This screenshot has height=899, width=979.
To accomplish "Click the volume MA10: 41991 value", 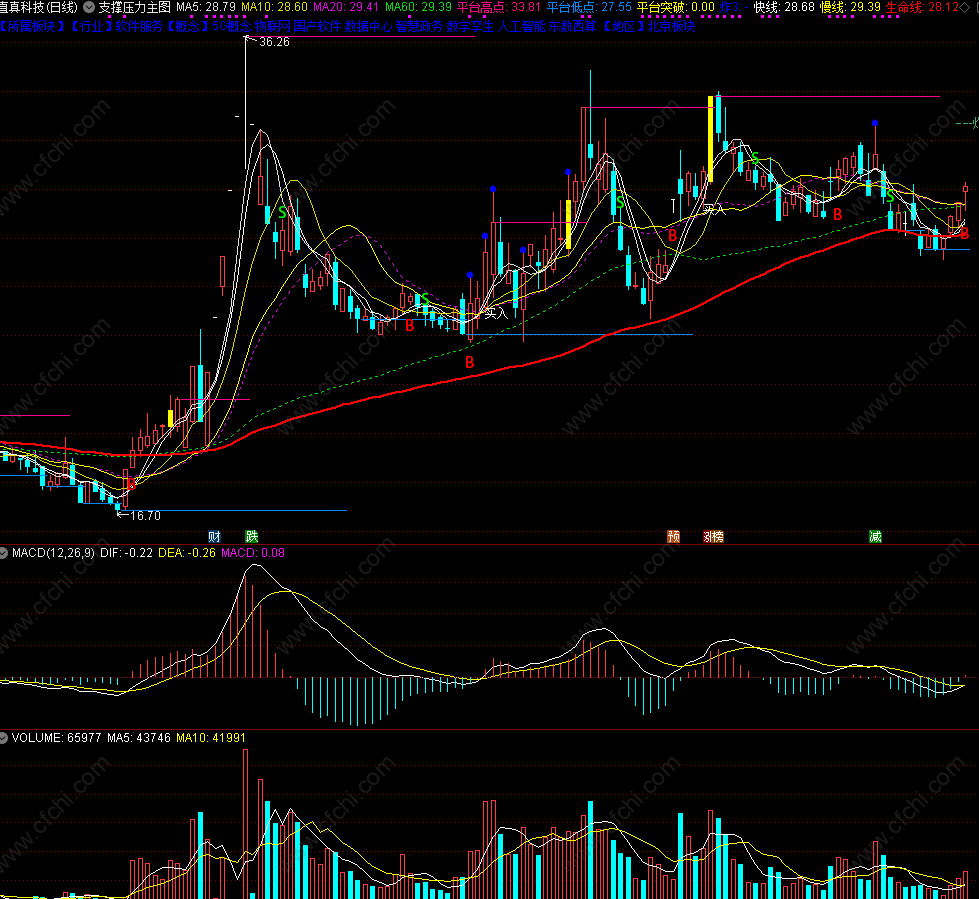I will [211, 737].
